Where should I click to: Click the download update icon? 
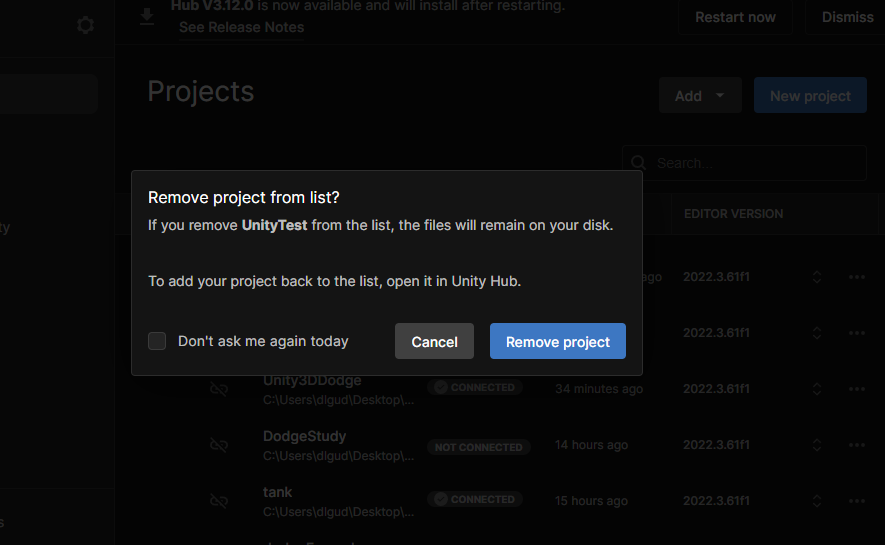pos(147,17)
